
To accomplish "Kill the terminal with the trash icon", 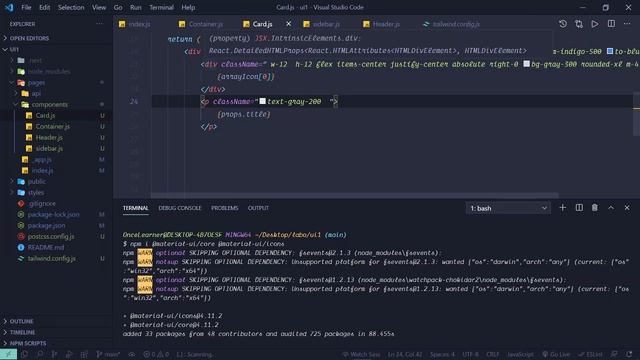I will pos(595,208).
